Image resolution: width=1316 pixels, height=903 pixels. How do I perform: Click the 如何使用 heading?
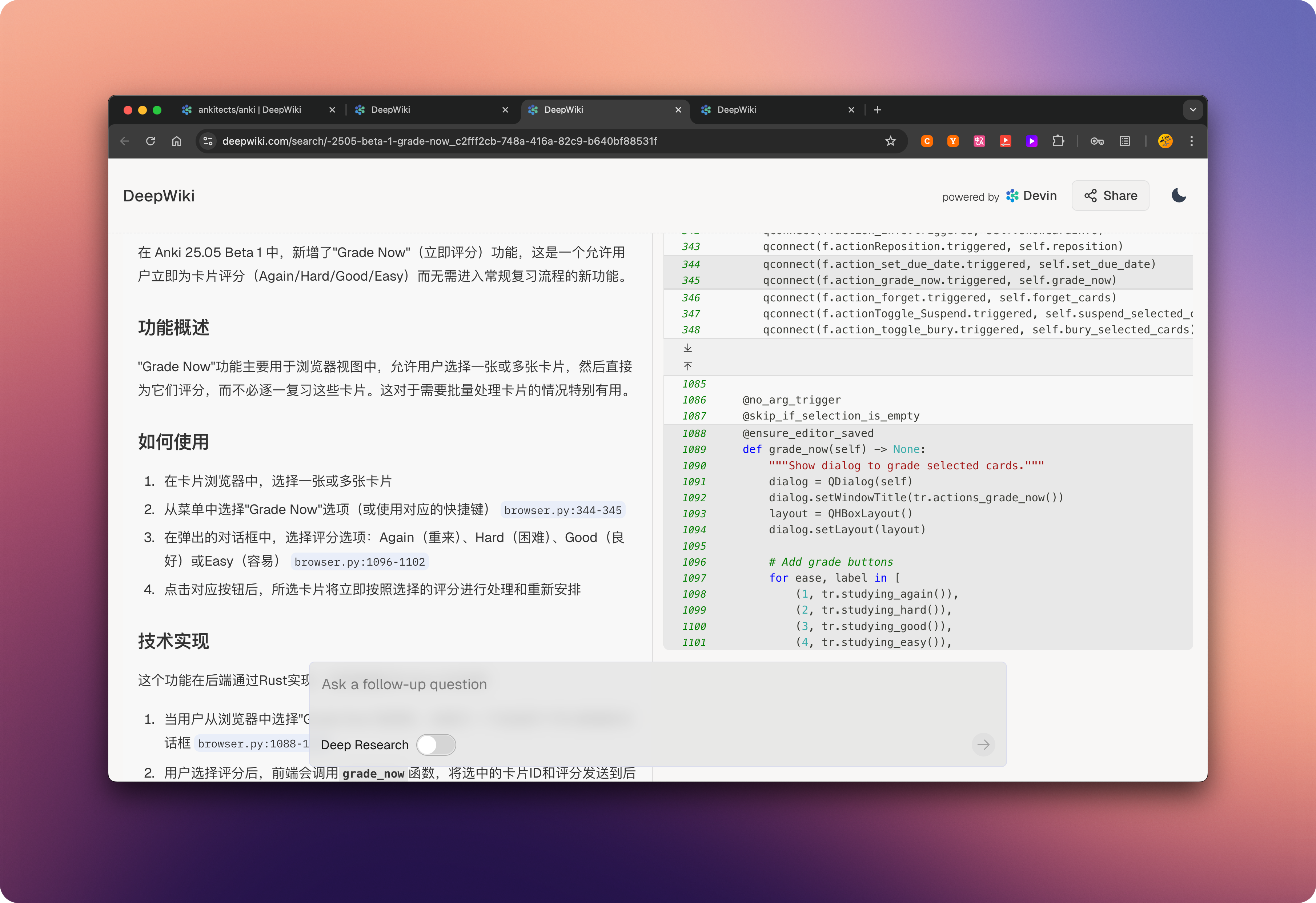tap(174, 442)
